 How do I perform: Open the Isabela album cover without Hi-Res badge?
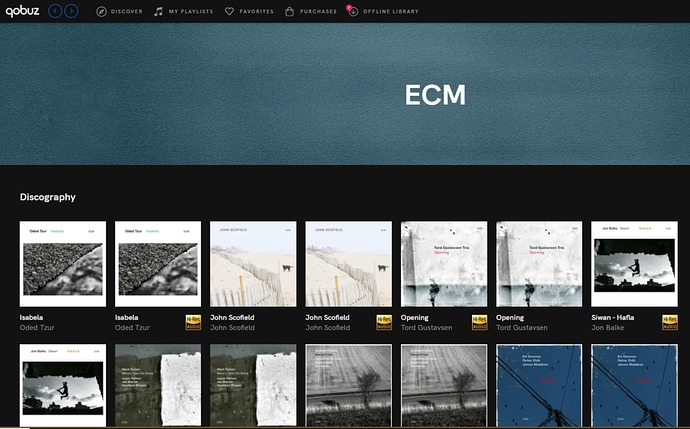[x=63, y=264]
